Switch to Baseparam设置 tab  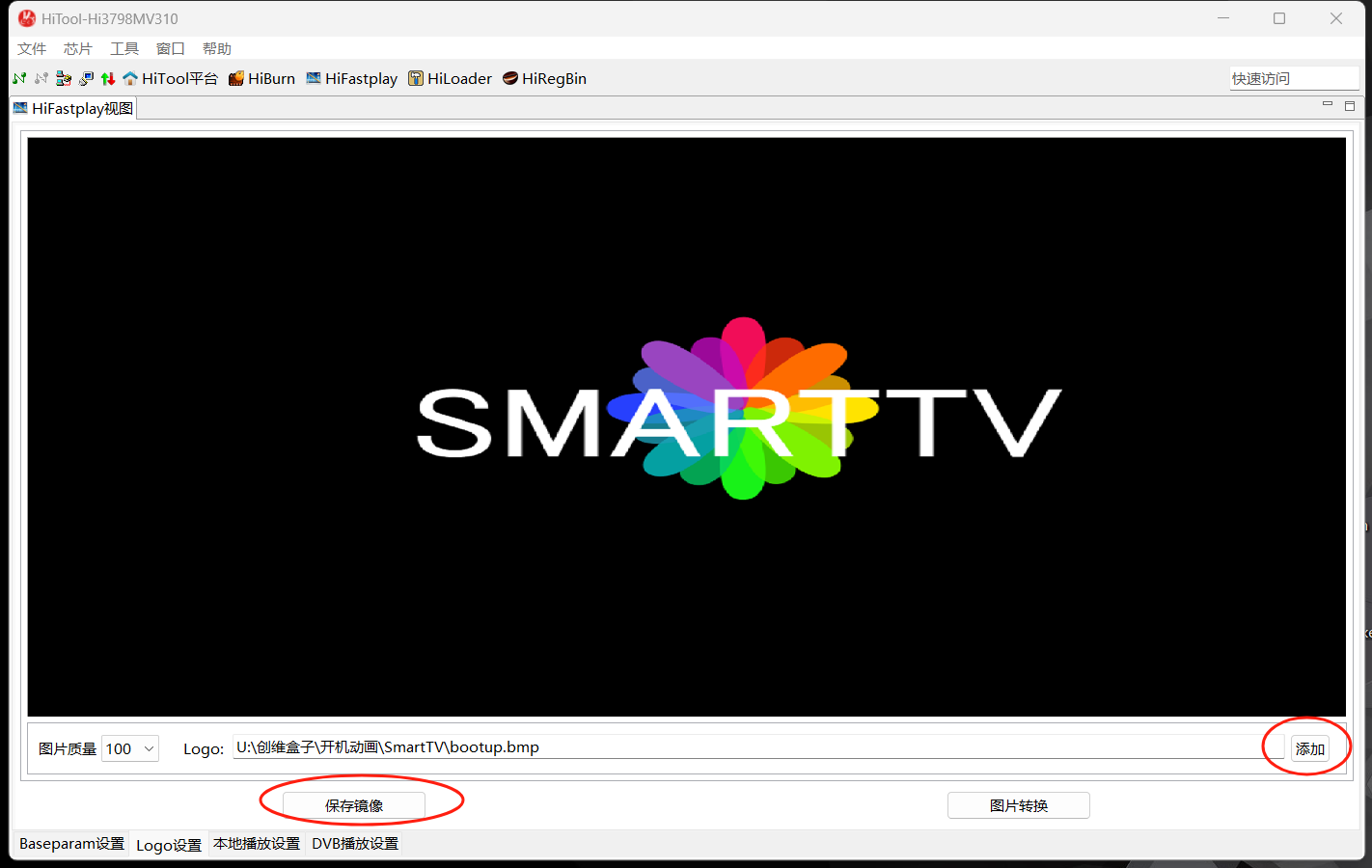pyautogui.click(x=71, y=844)
